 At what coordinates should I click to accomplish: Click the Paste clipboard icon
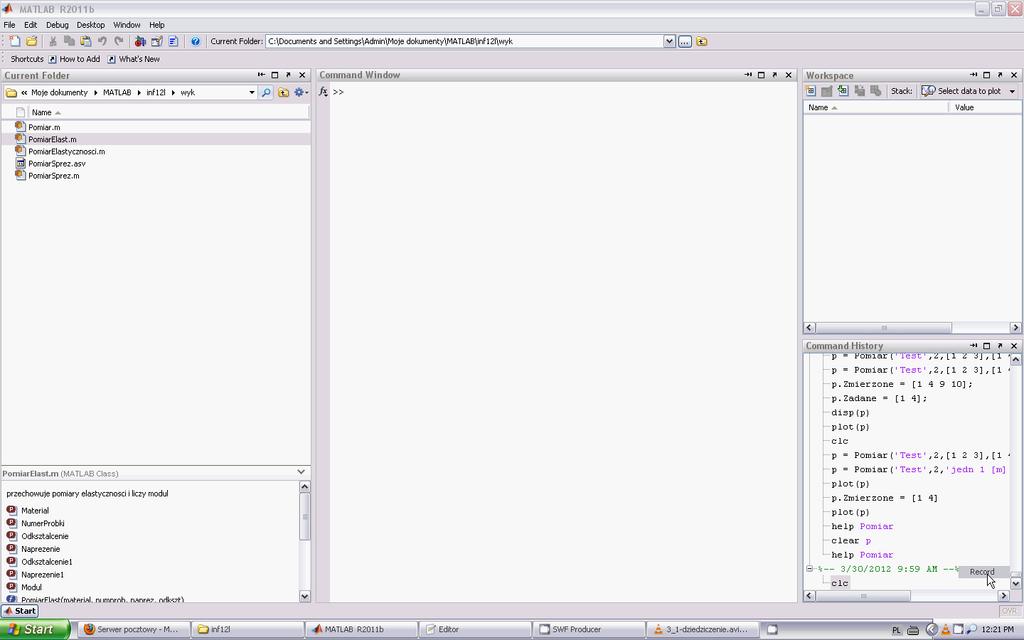pyautogui.click(x=86, y=41)
